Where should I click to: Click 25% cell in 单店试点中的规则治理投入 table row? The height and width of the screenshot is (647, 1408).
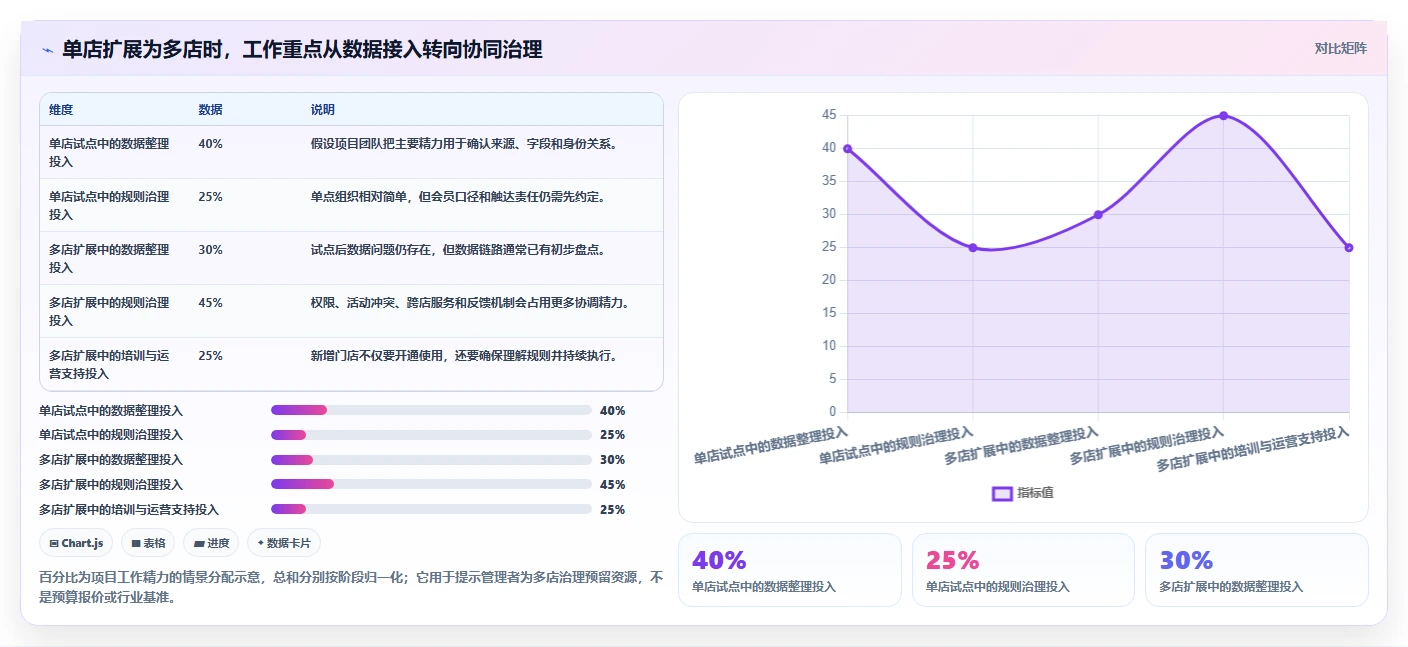coord(210,196)
